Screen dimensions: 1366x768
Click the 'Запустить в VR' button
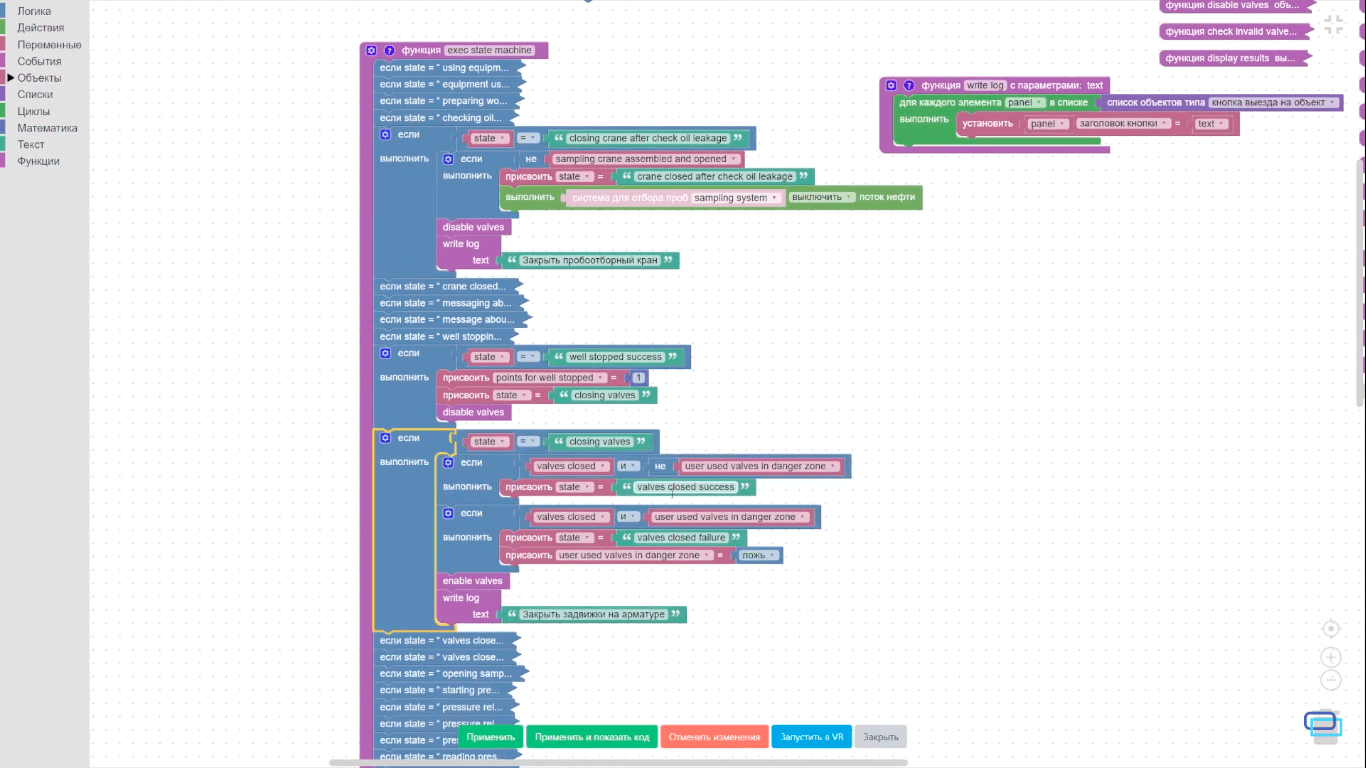pyautogui.click(x=811, y=737)
